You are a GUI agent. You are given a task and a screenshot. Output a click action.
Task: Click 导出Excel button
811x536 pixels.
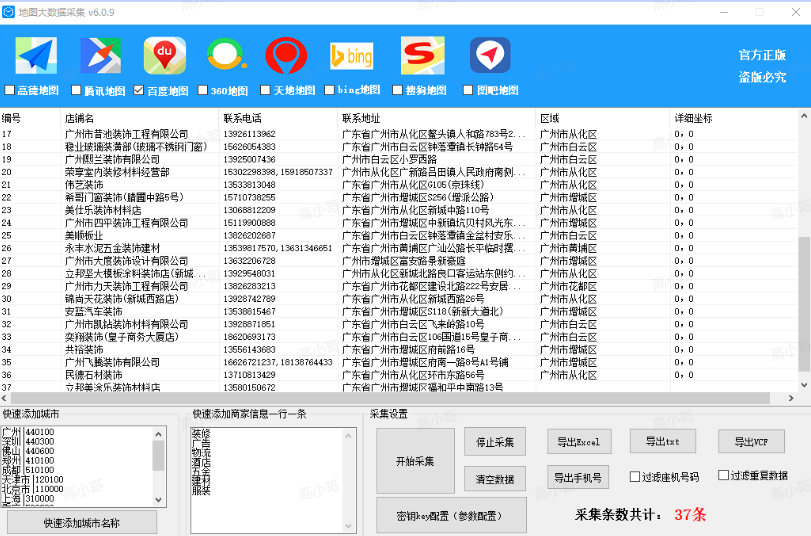pyautogui.click(x=579, y=441)
